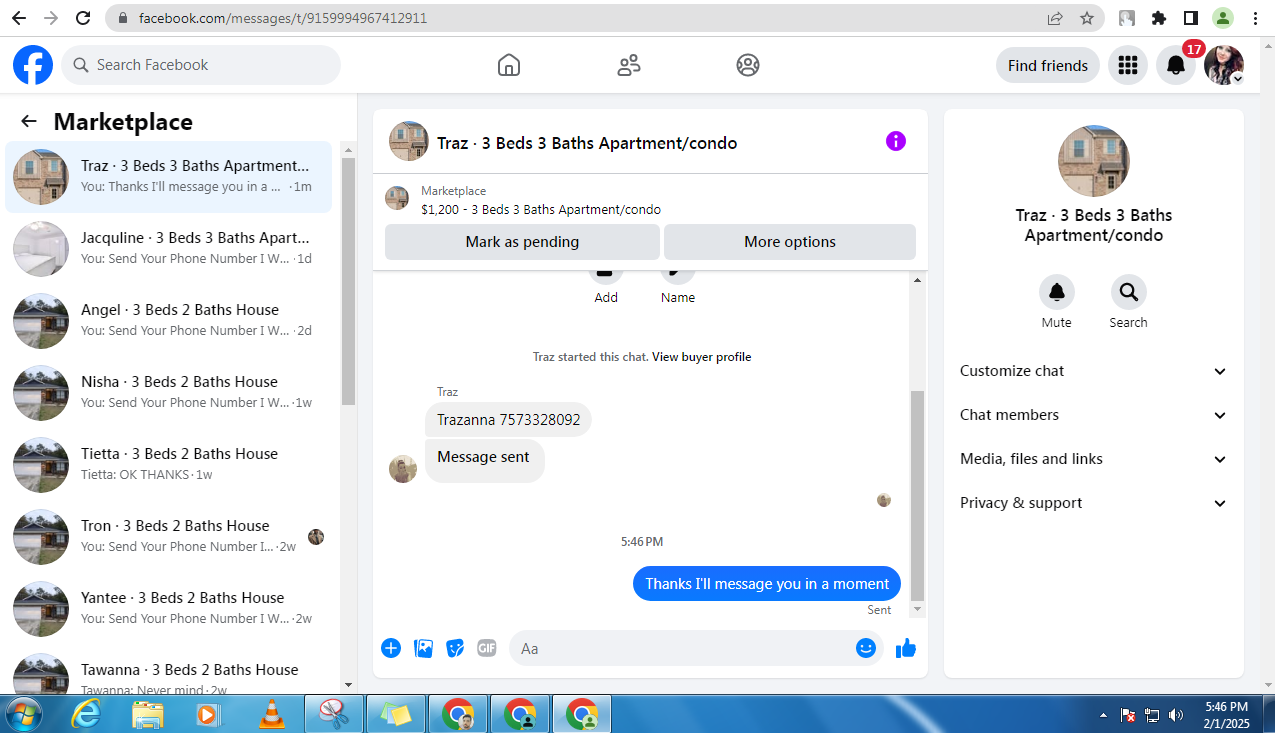Click More options button
This screenshot has height=733, width=1275.
pos(790,242)
